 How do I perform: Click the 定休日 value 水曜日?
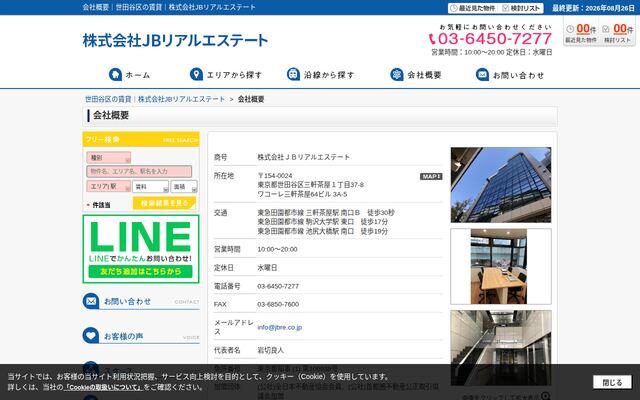[267, 267]
